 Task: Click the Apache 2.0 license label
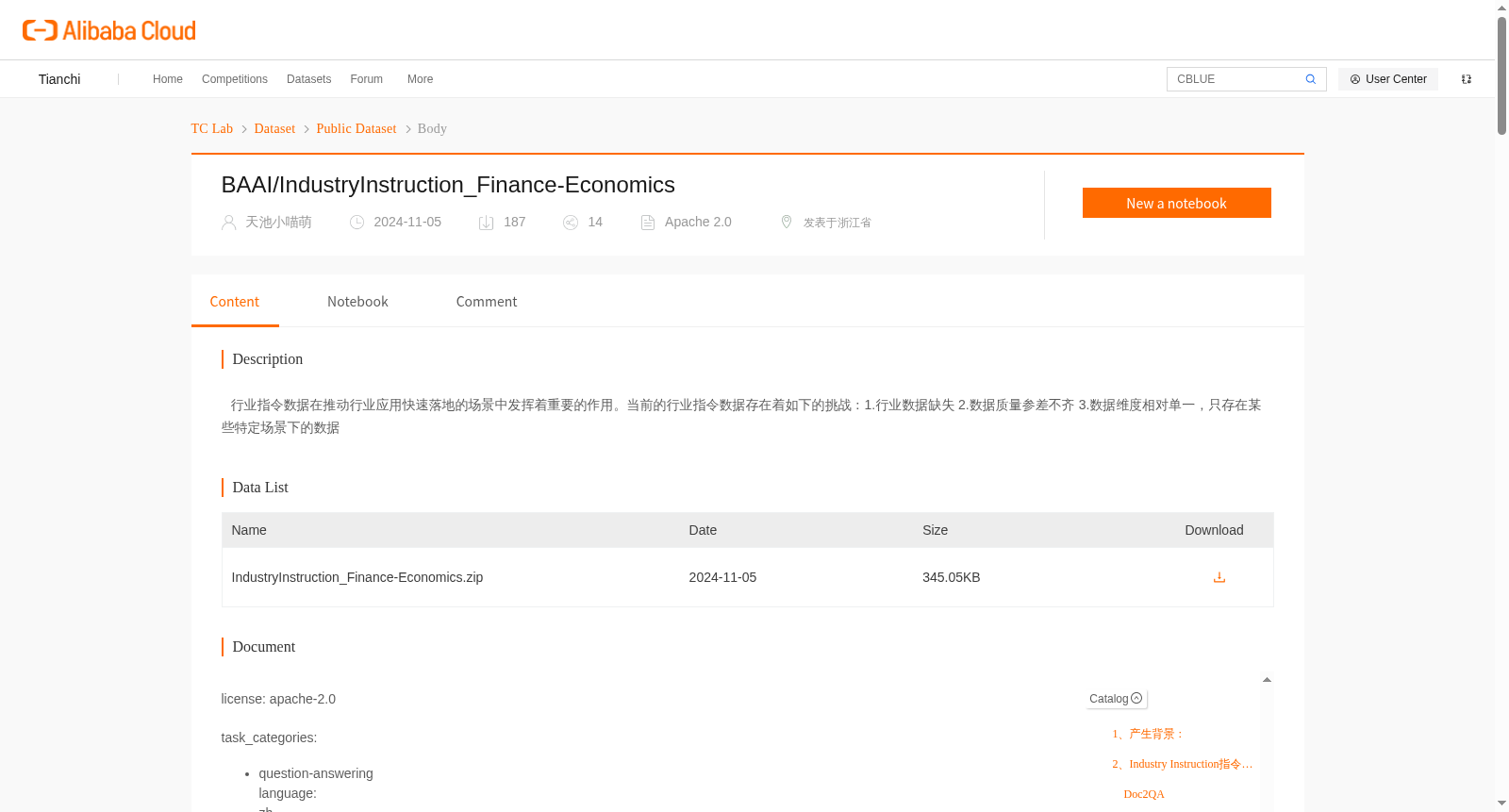(698, 223)
